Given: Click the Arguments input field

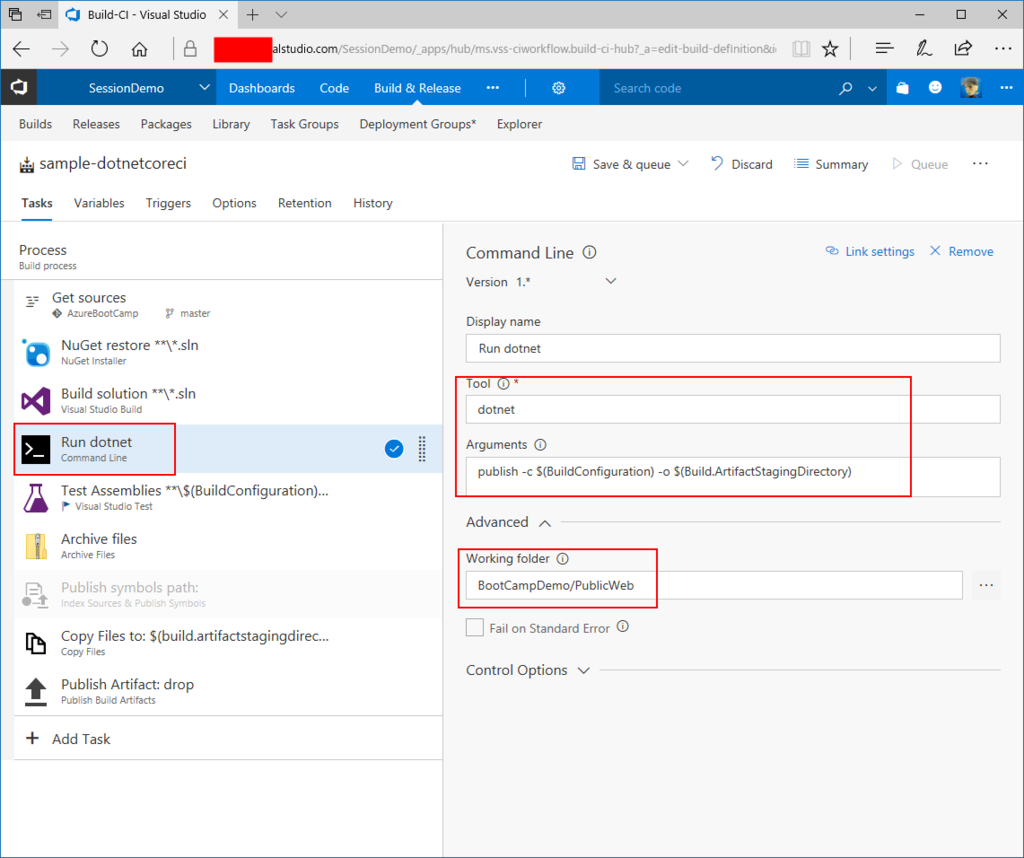Looking at the screenshot, I should pyautogui.click(x=733, y=476).
